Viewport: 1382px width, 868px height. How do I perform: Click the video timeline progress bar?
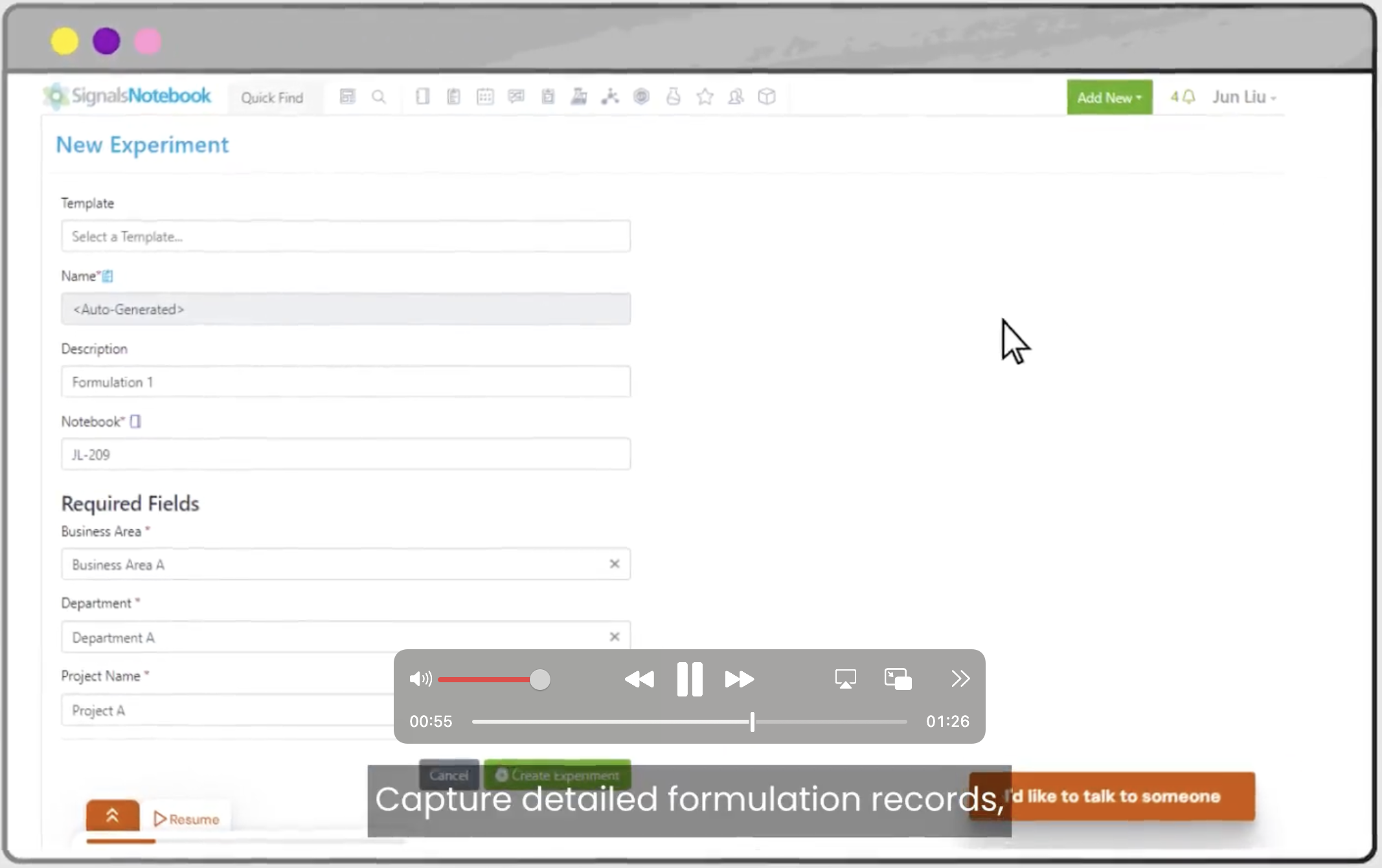[x=690, y=722]
